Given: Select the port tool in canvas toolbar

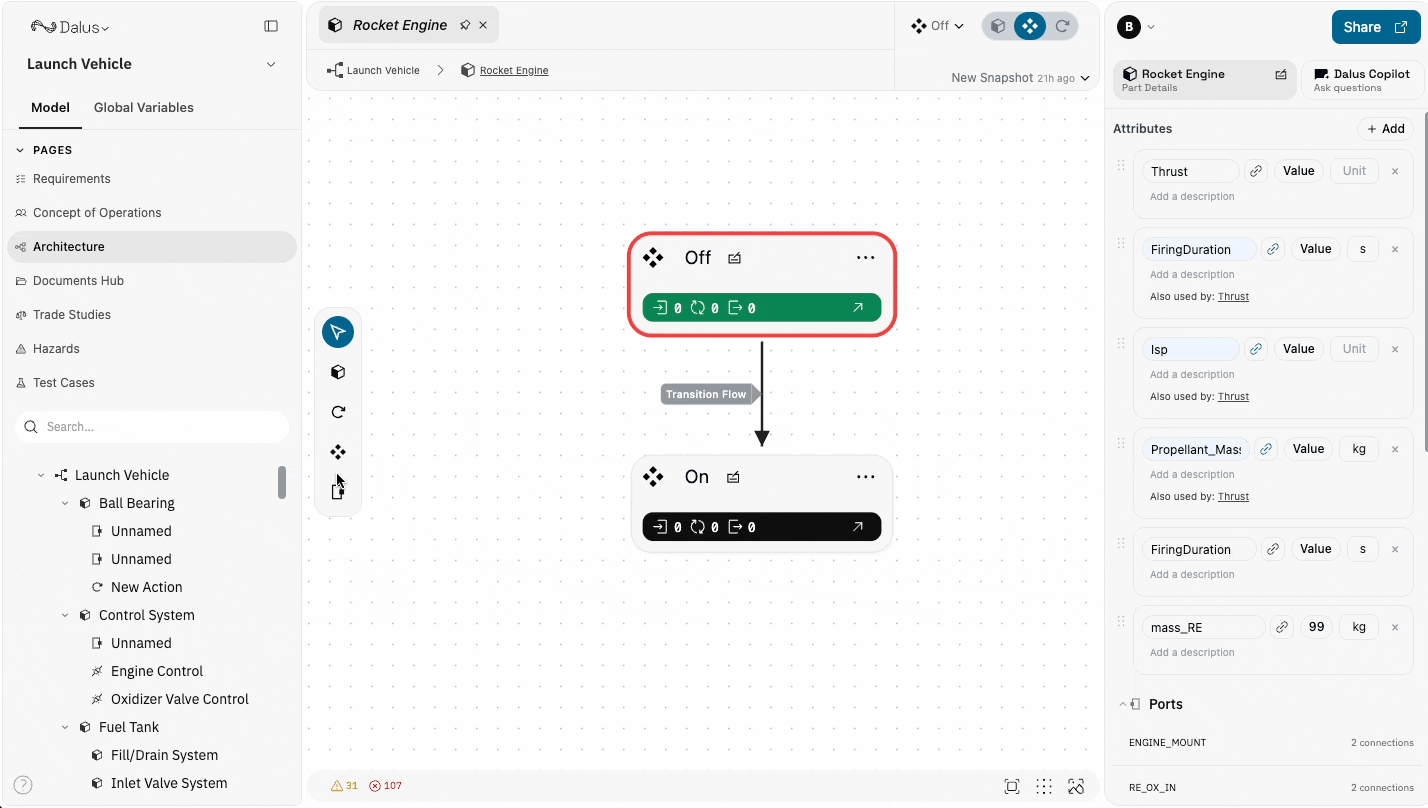Looking at the screenshot, I should tap(338, 491).
